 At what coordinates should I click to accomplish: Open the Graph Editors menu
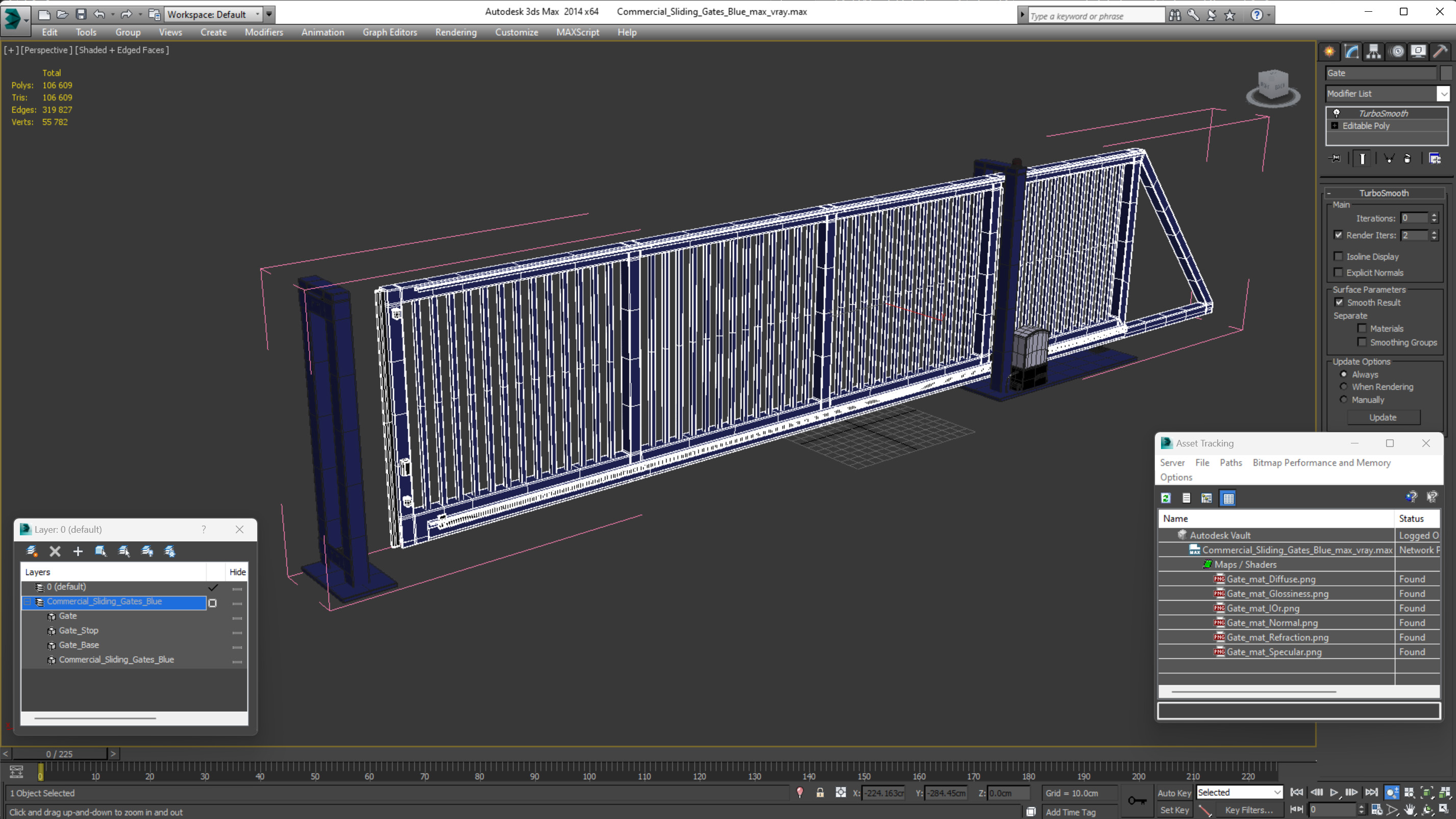click(389, 32)
